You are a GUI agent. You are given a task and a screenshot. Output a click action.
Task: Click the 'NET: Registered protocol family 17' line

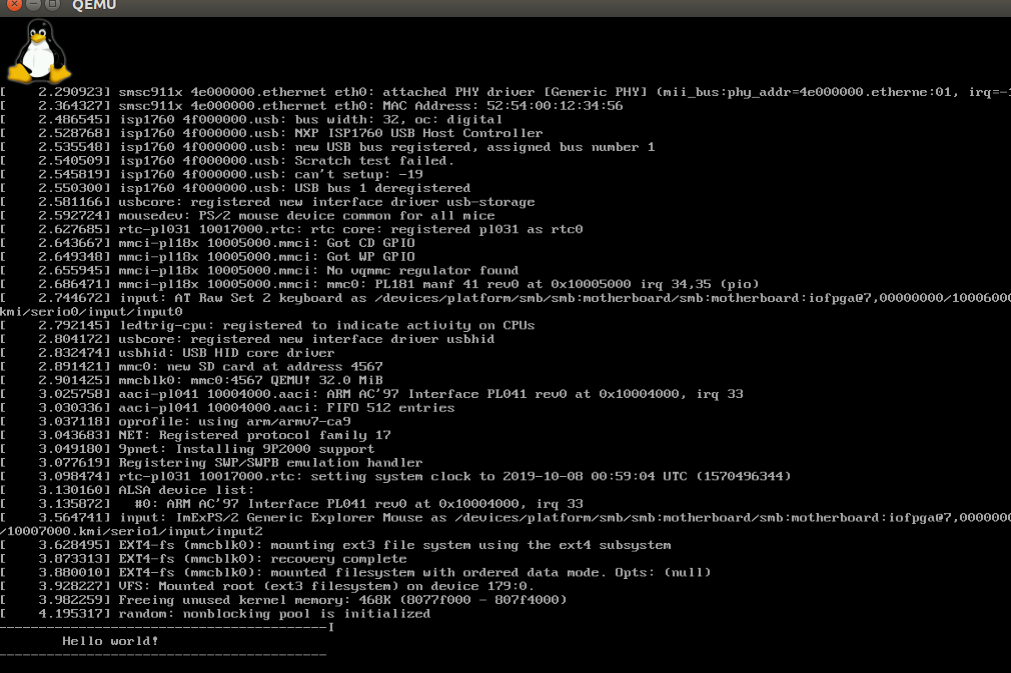tap(195, 435)
